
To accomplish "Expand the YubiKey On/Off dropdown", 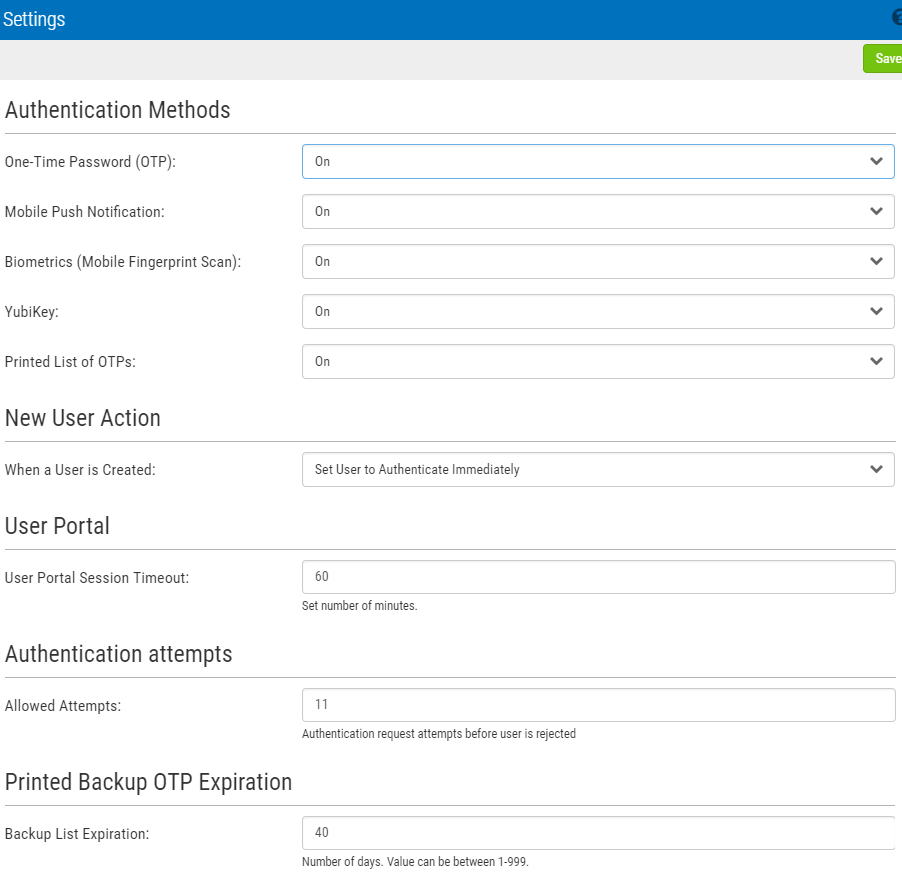I will pos(597,311).
